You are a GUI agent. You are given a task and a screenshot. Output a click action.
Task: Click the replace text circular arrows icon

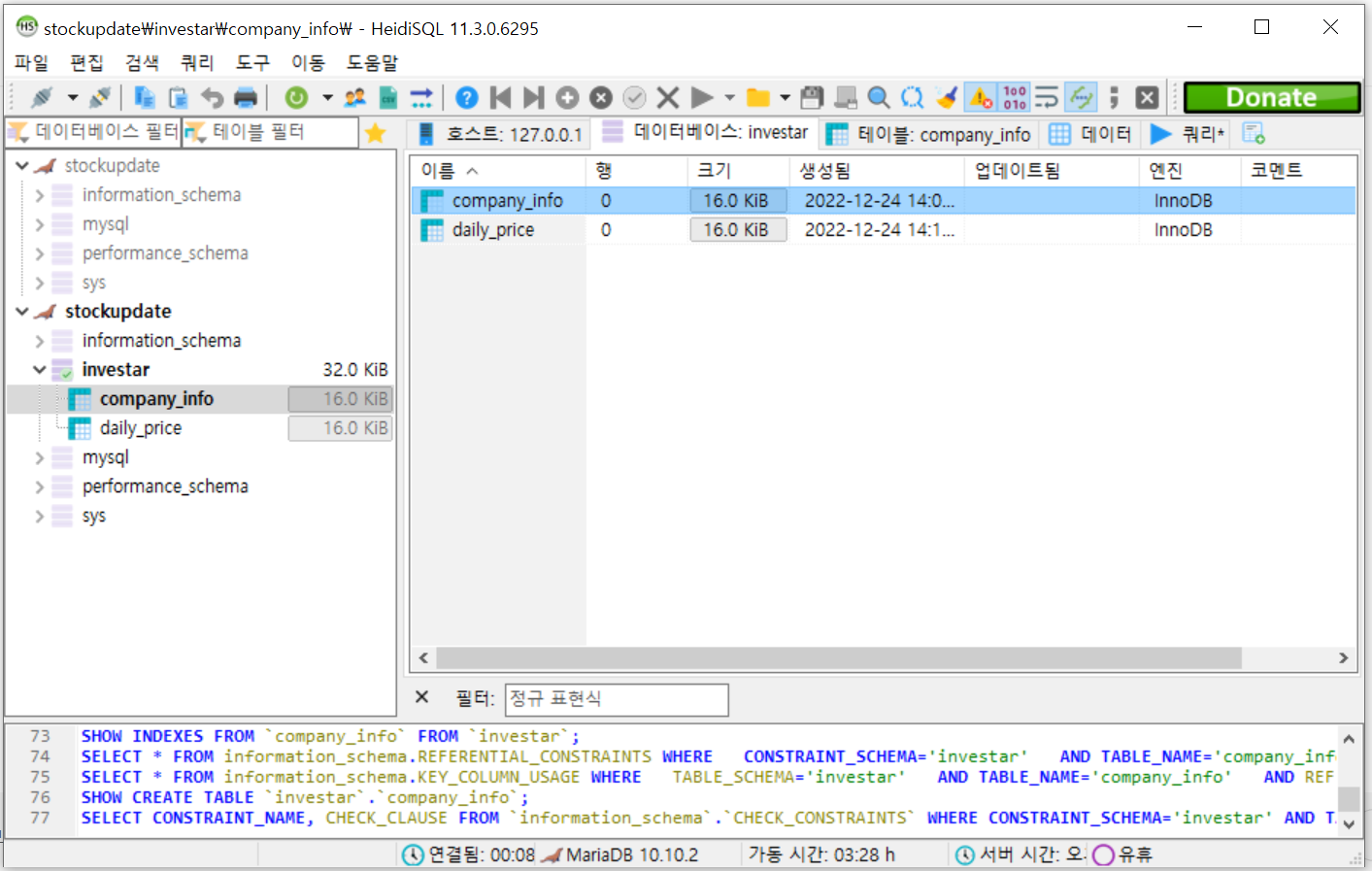(912, 97)
